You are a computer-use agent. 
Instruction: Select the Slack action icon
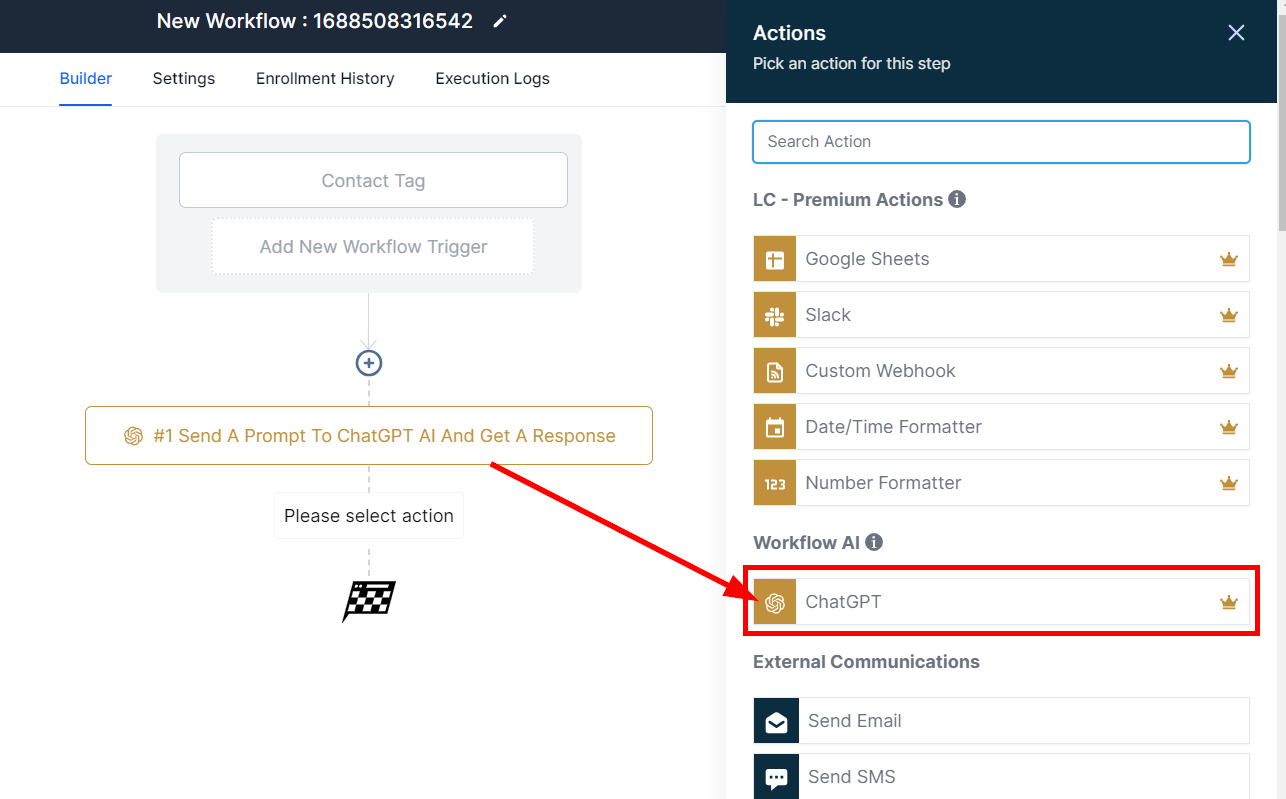pyautogui.click(x=775, y=315)
